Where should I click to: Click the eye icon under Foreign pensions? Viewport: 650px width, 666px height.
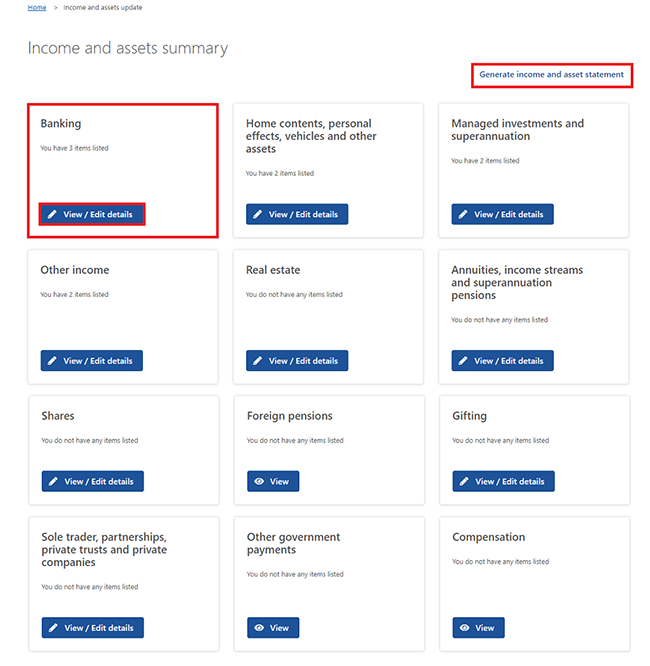click(260, 482)
